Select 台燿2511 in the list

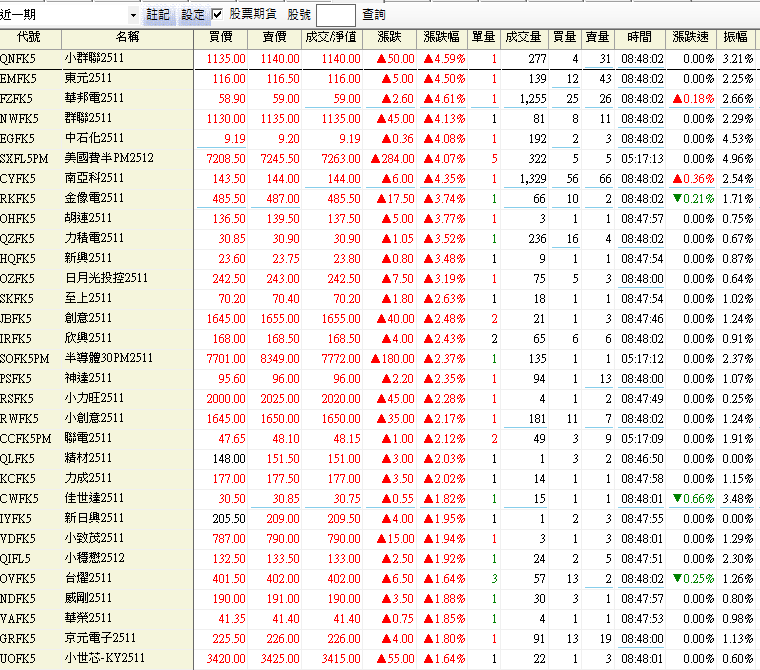point(88,578)
